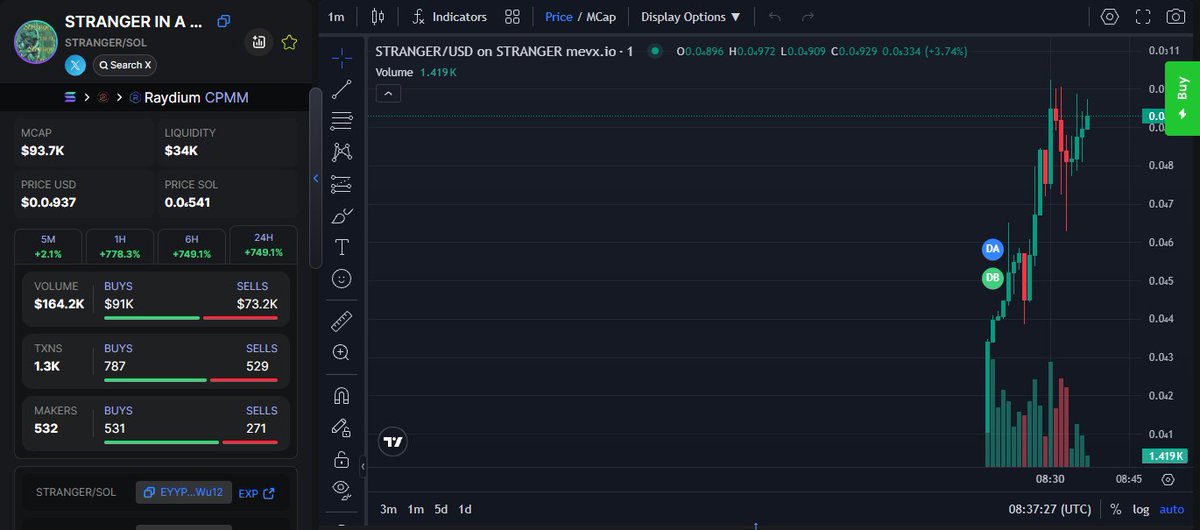This screenshot has height=530, width=1200.
Task: Collapse the chart legend with the arrow
Action: click(x=389, y=93)
